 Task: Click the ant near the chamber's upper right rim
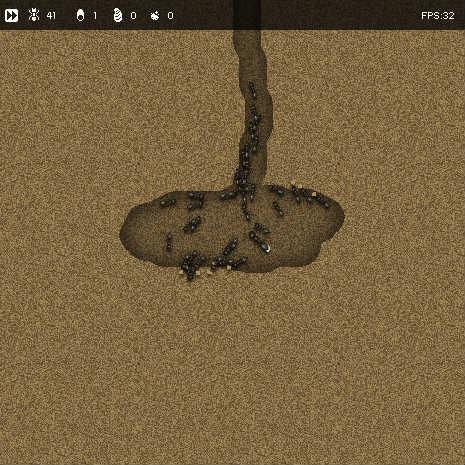click(x=321, y=199)
